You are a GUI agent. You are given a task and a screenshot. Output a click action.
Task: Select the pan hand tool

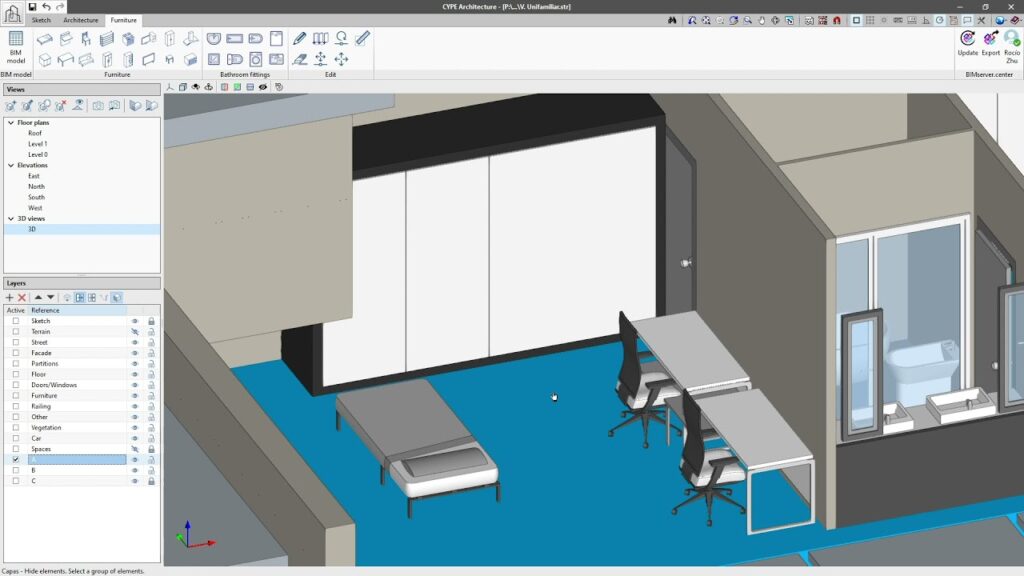[x=761, y=20]
